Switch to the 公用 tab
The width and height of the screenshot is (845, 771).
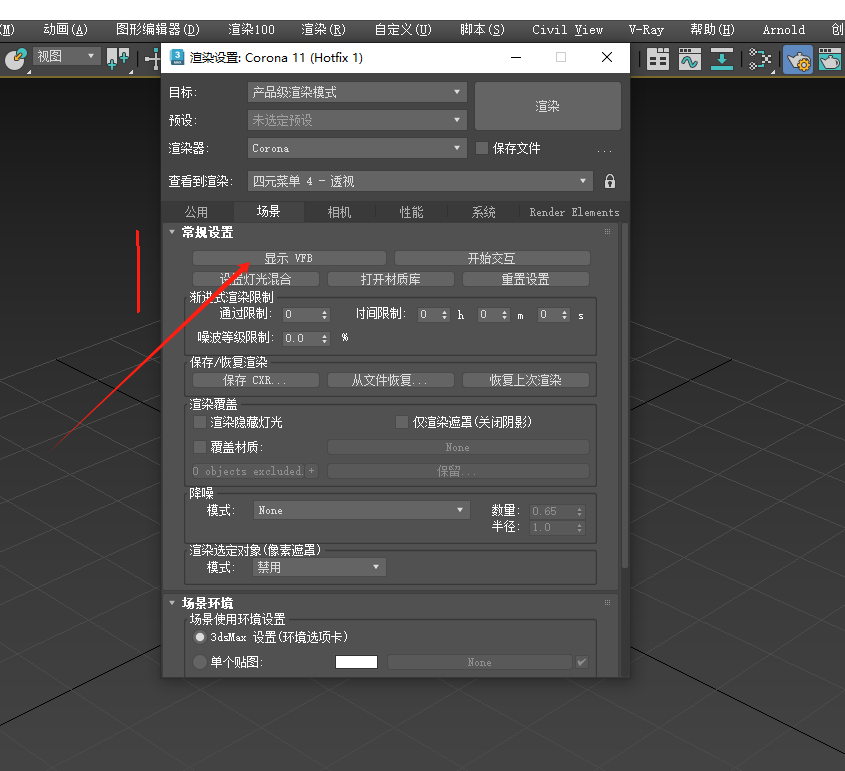pyautogui.click(x=197, y=212)
